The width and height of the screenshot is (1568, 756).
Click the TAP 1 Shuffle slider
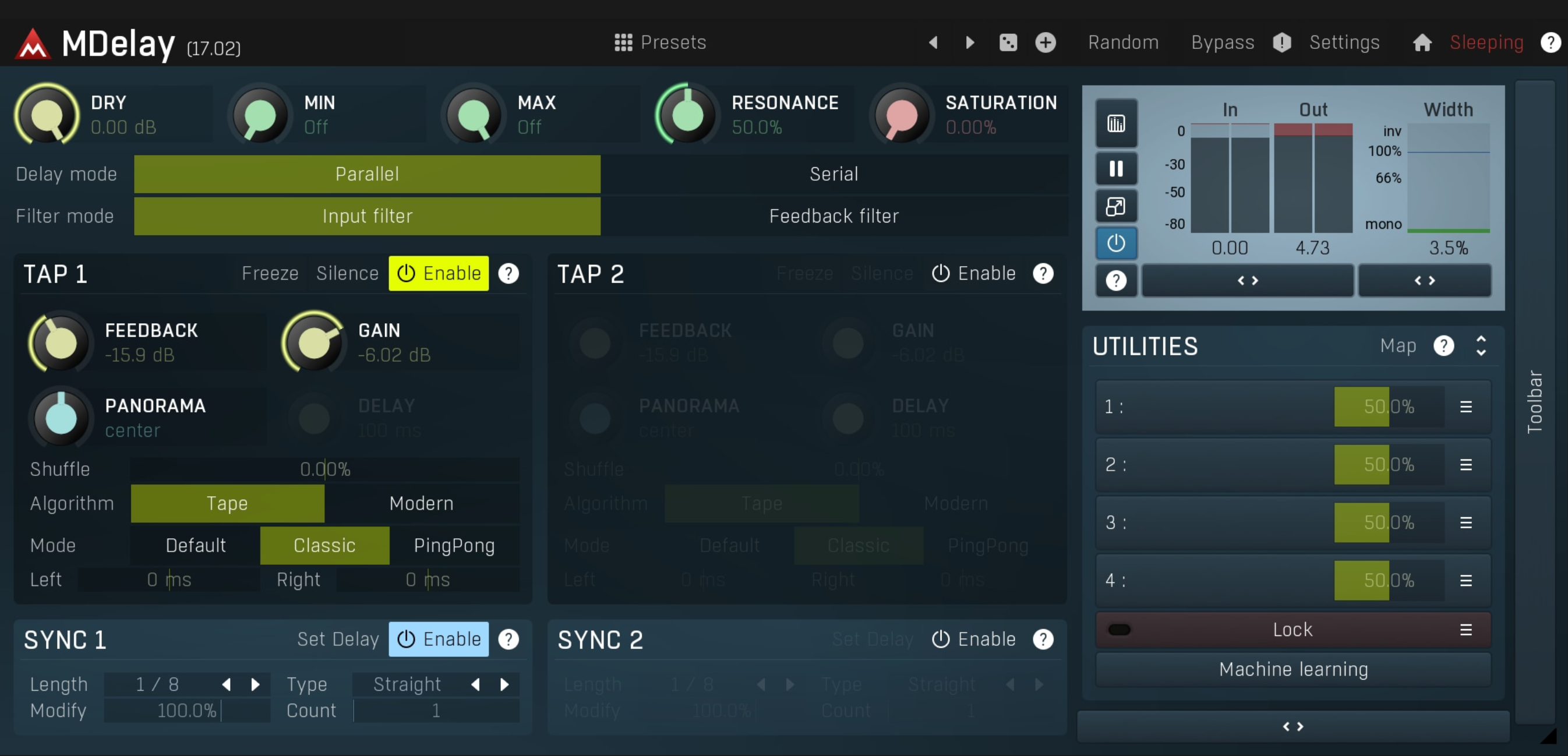coord(324,469)
